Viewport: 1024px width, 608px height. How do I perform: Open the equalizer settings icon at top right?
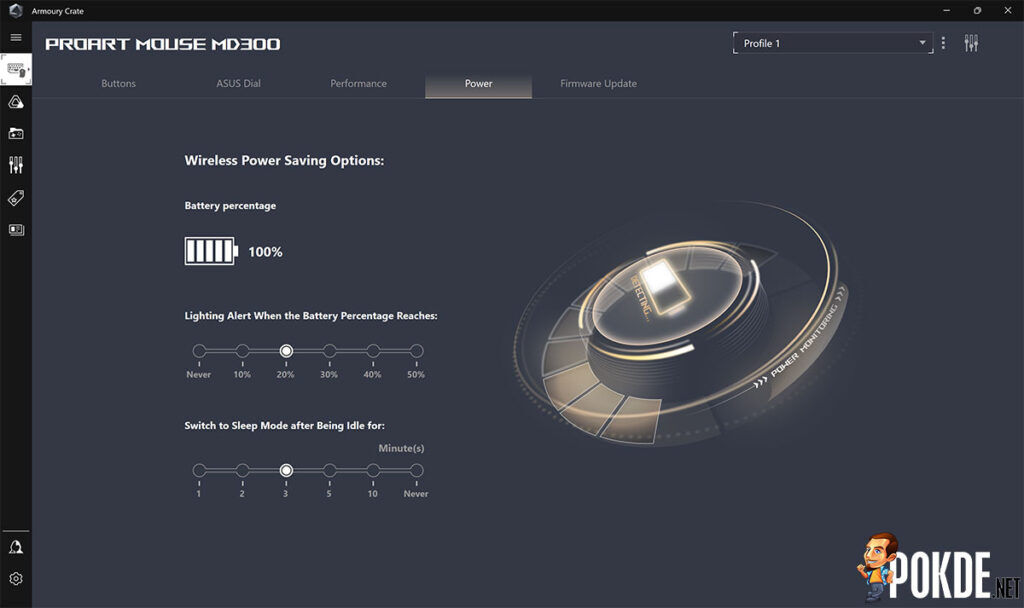coord(971,43)
